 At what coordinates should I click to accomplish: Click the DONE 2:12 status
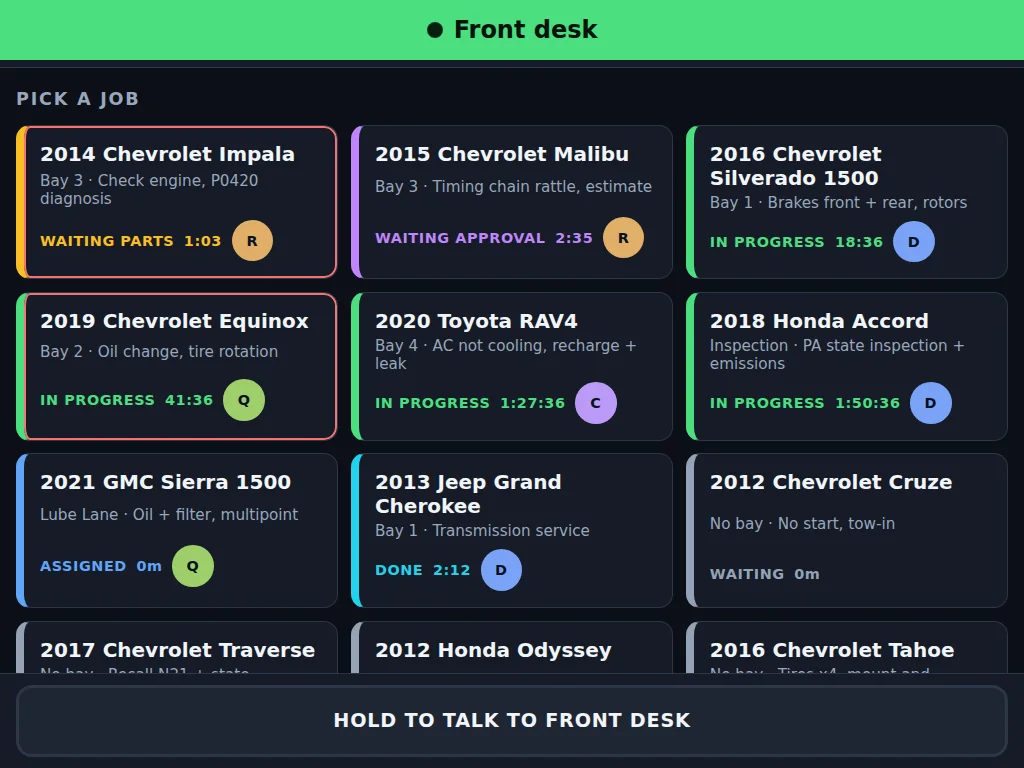(423, 570)
